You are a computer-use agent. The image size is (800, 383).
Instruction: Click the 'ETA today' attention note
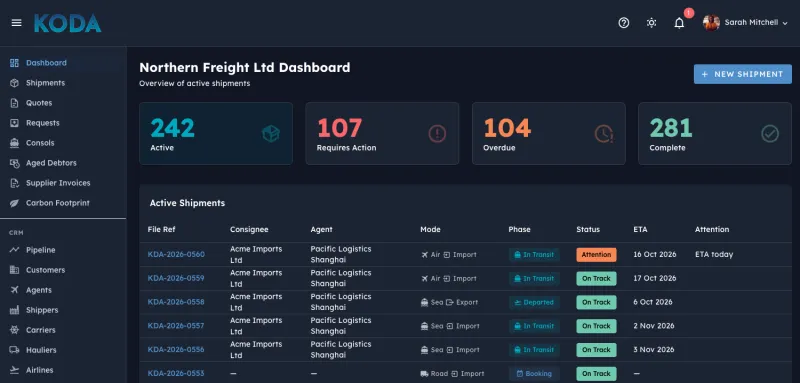[x=714, y=254]
